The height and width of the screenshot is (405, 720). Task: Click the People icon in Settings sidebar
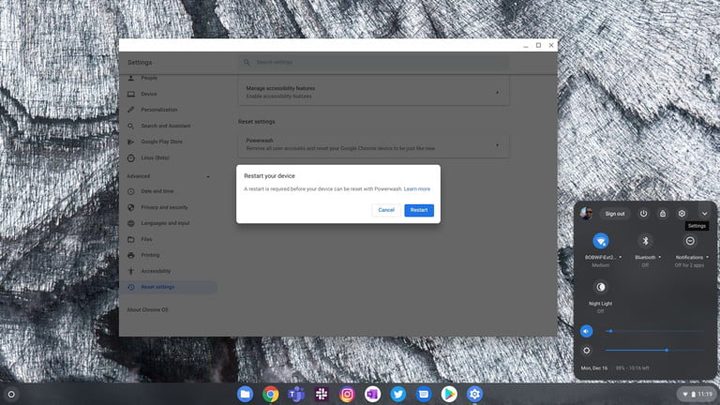131,78
